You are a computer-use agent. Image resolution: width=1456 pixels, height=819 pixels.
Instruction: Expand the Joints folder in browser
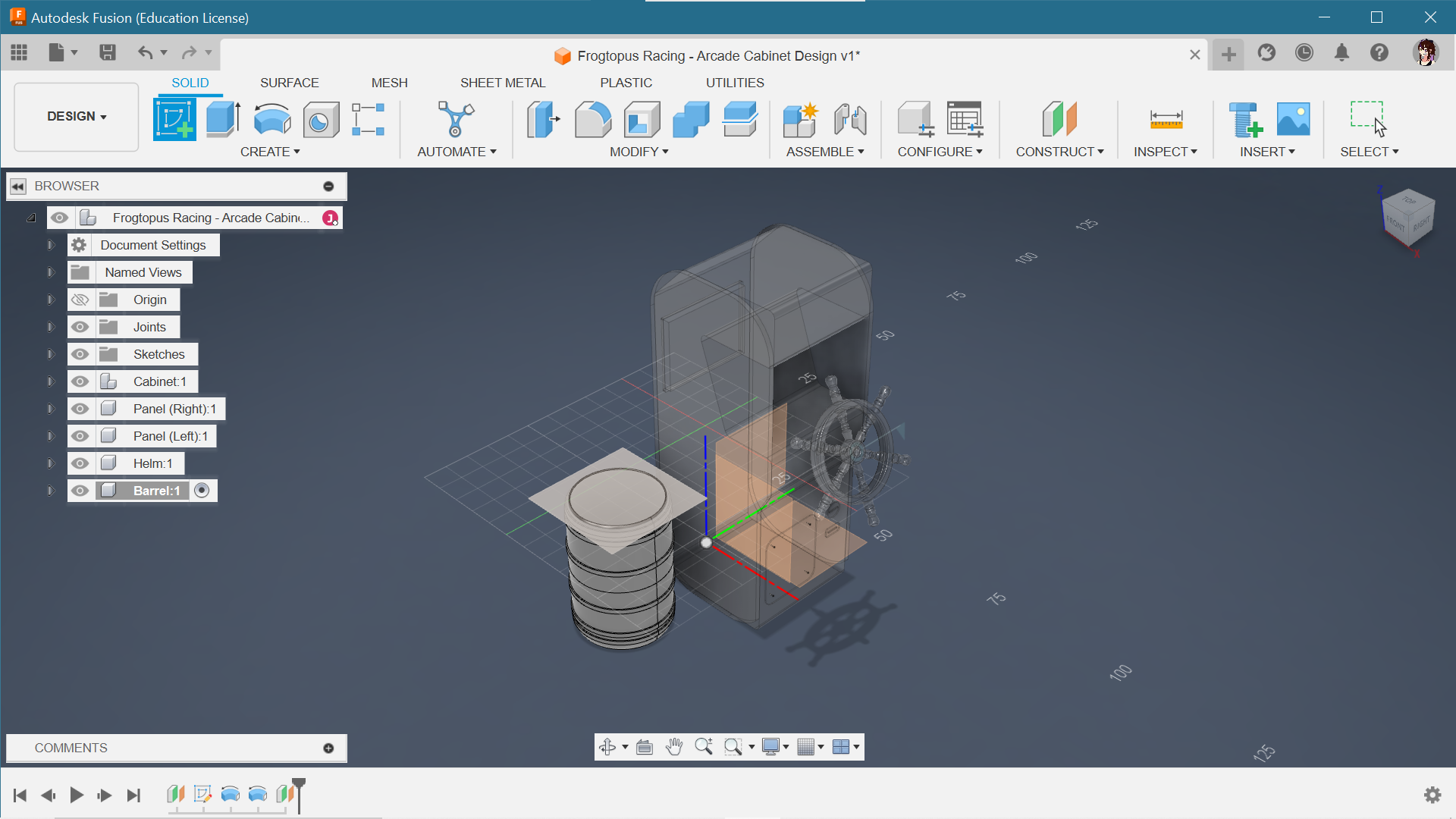point(51,326)
